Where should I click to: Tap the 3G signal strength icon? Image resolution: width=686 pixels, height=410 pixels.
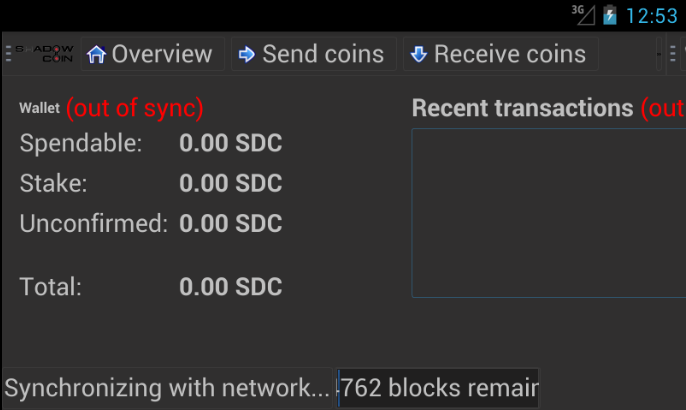[x=583, y=15]
